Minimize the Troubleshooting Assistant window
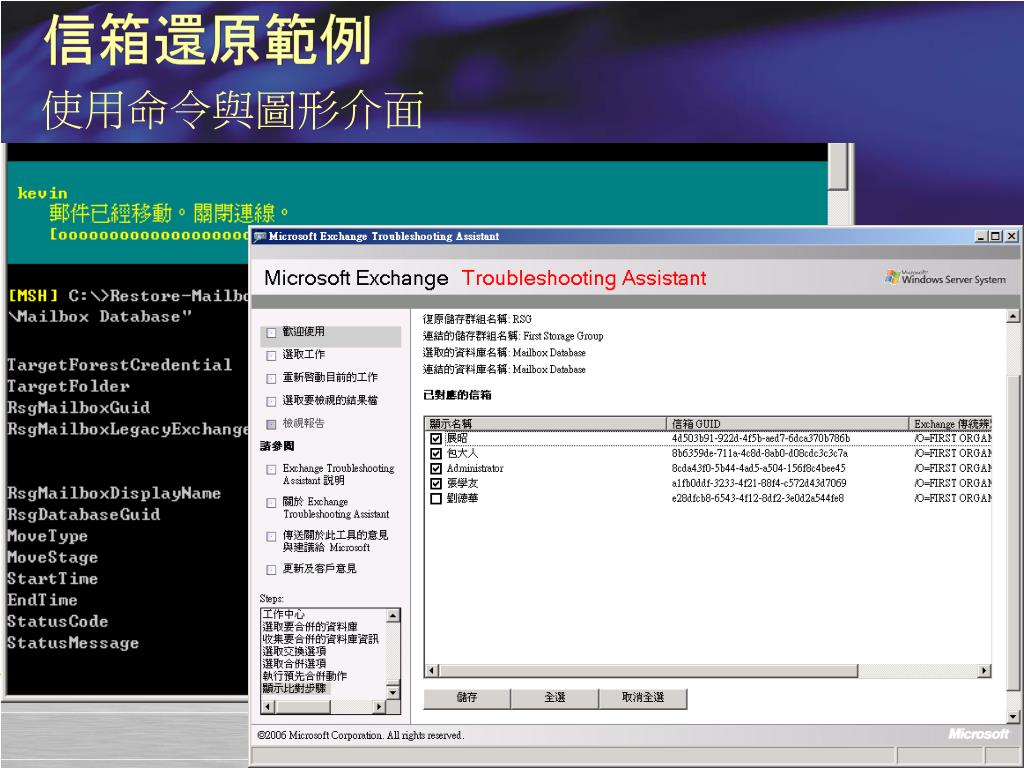 coord(981,236)
